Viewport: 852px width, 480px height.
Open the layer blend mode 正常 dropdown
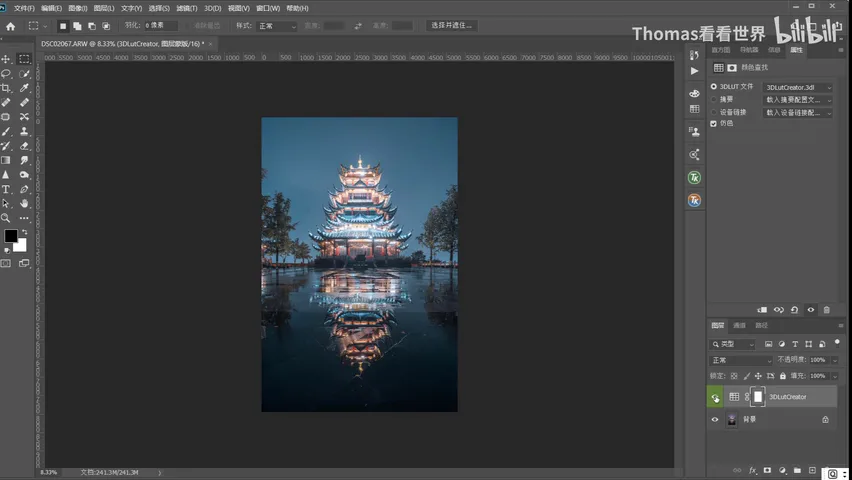[741, 360]
